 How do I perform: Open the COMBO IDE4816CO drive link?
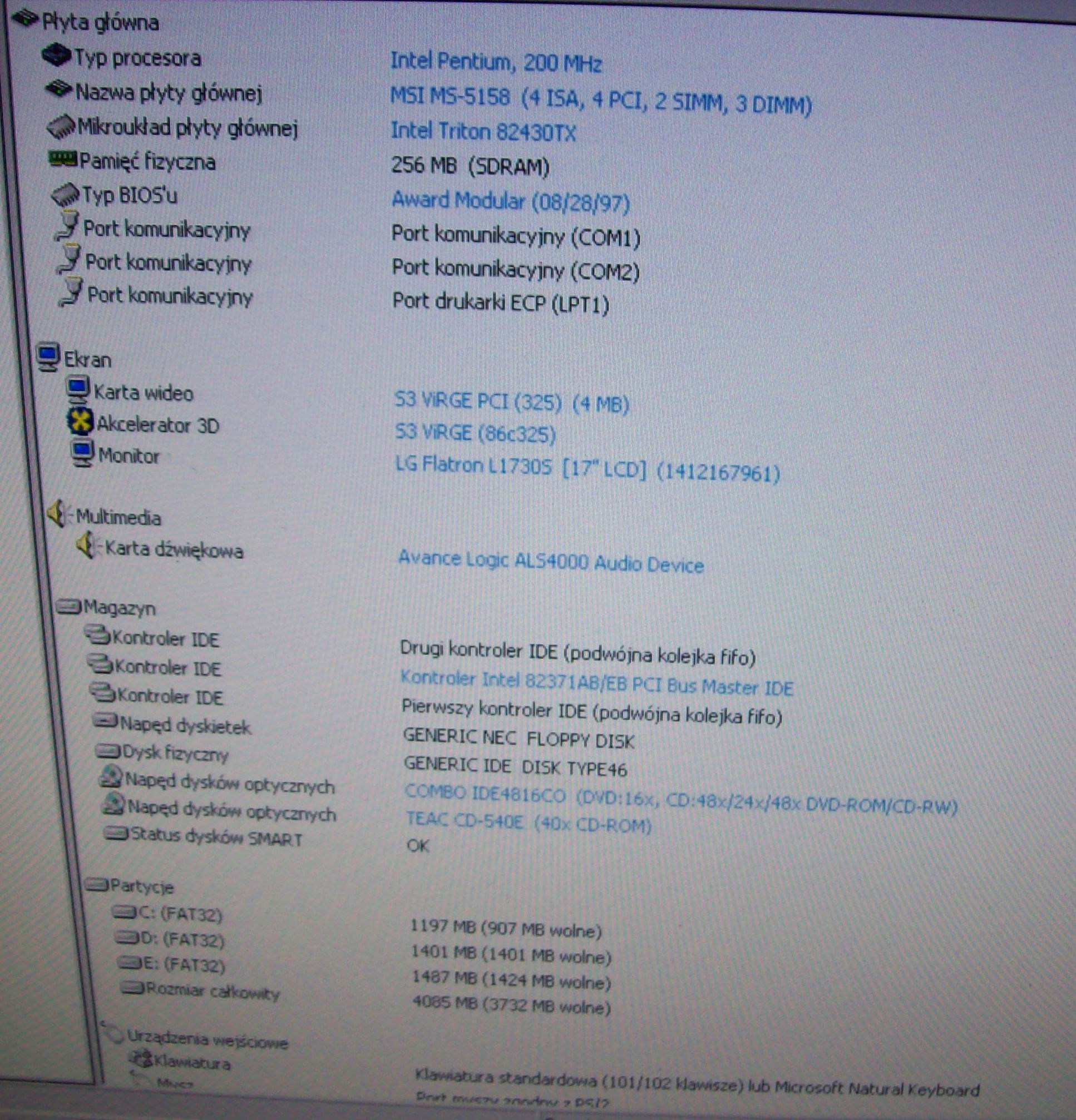[680, 799]
